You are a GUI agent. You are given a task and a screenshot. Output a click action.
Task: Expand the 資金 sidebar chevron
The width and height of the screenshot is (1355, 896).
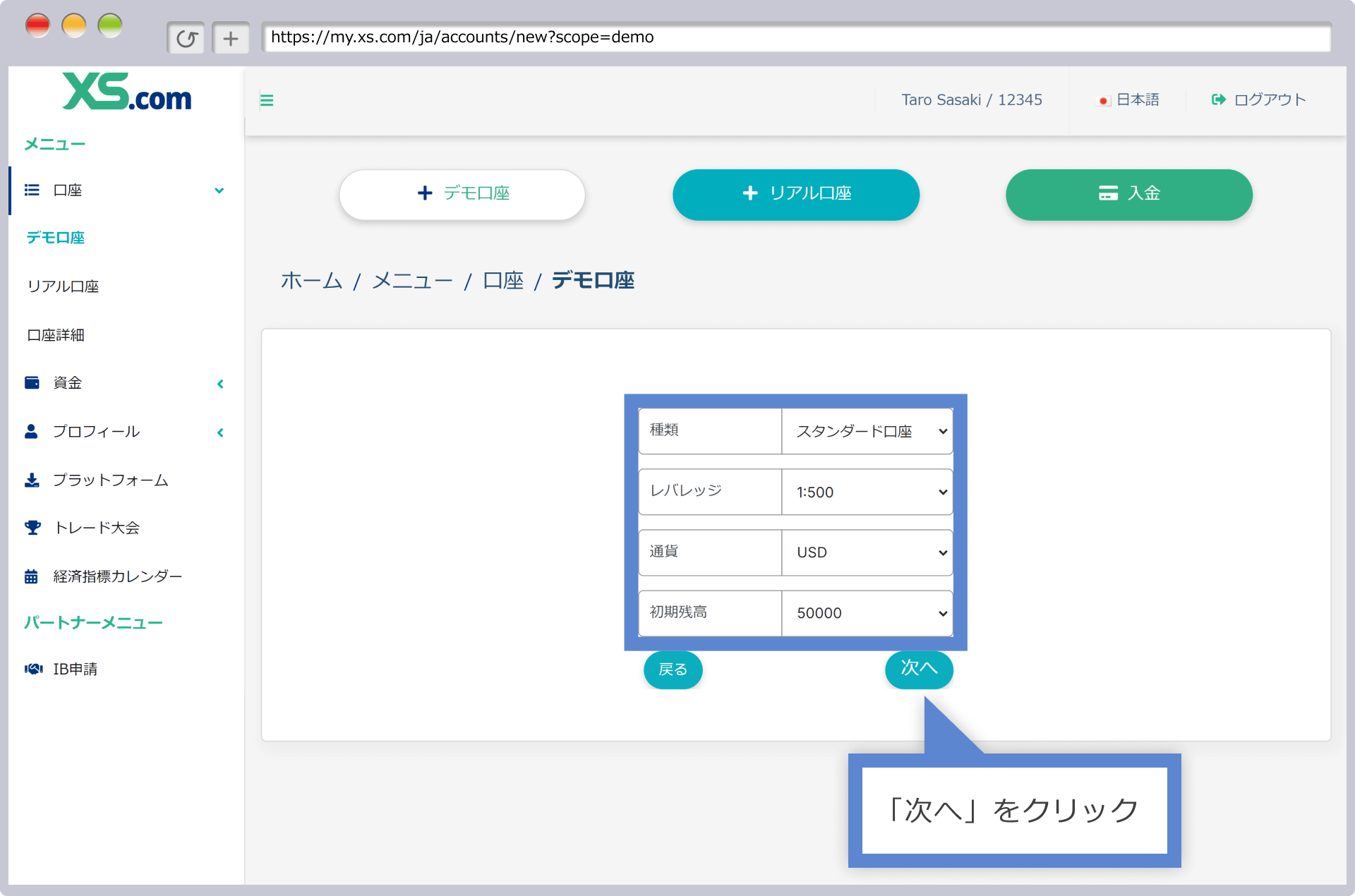(x=220, y=384)
